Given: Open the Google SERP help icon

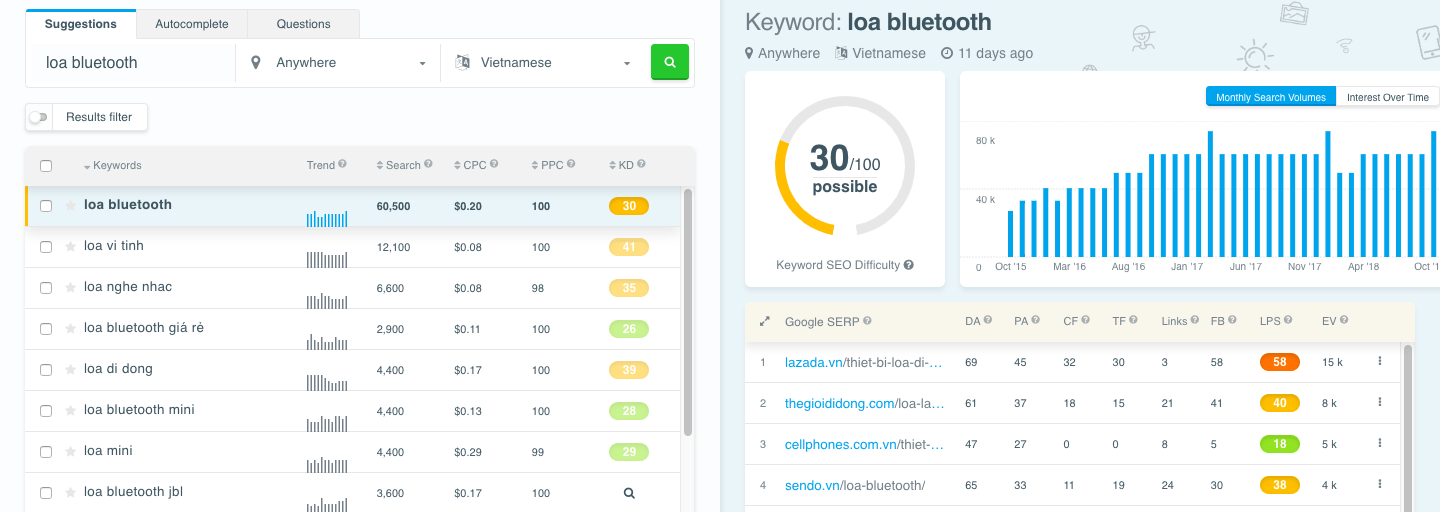Looking at the screenshot, I should coord(867,321).
